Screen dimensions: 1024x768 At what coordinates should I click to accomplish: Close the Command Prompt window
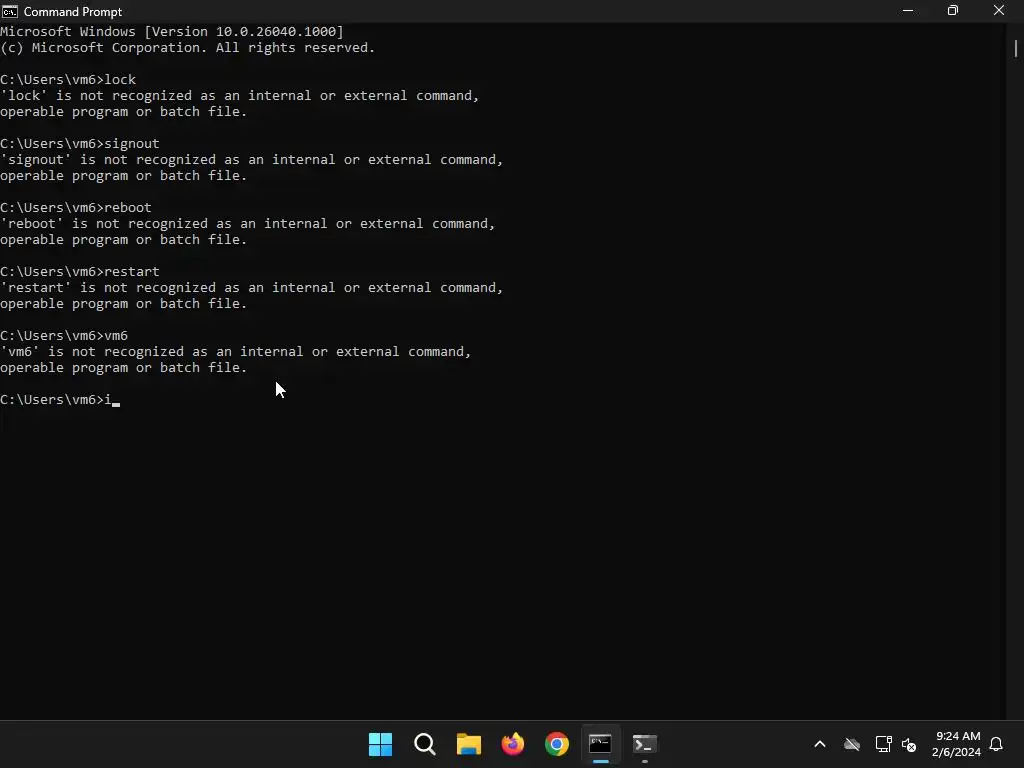coord(999,10)
